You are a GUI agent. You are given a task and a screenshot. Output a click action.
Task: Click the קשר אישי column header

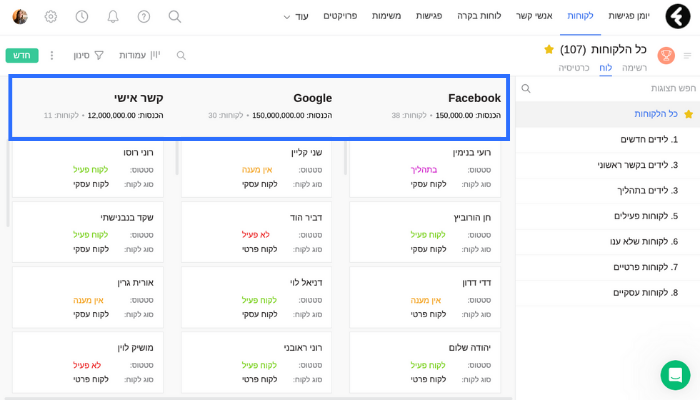click(x=138, y=98)
